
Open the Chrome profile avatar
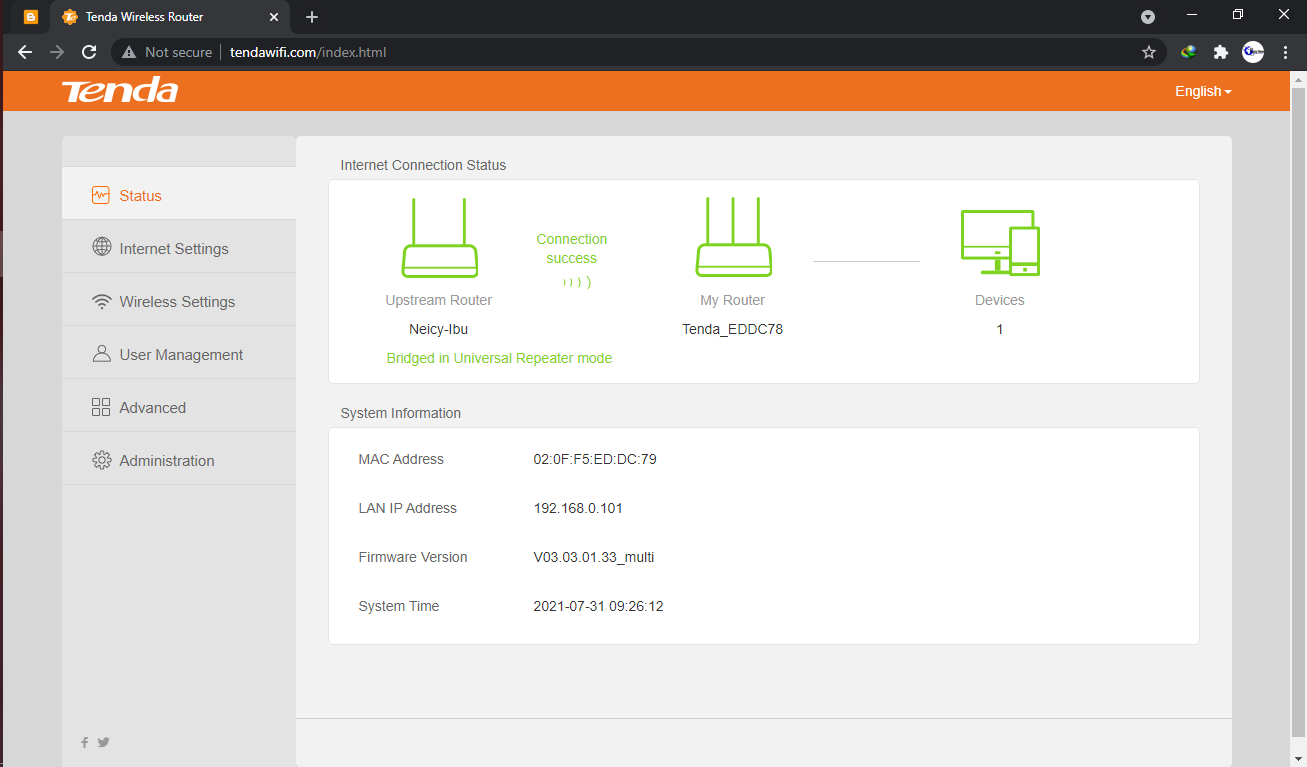[x=1253, y=52]
